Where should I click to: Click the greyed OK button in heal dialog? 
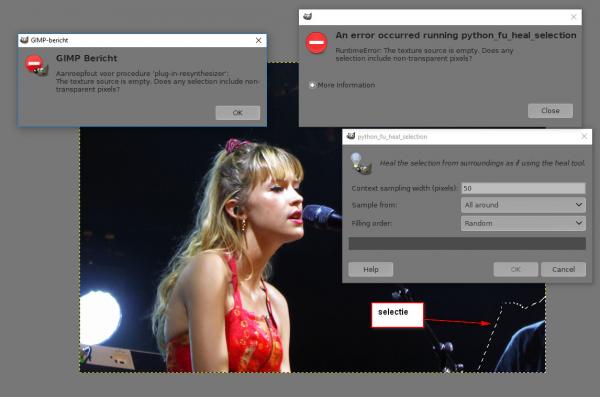515,269
